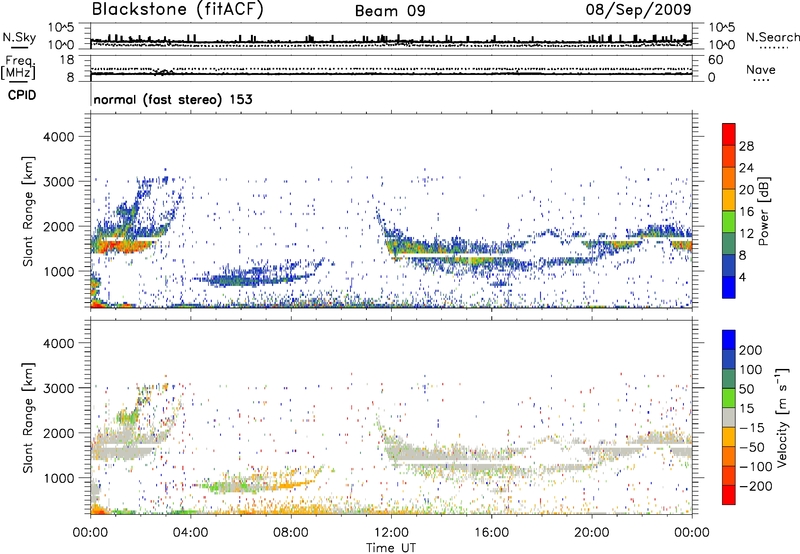
Task: Click velocity panel 'Slant Range [km]' axis title
Action: tap(28, 418)
